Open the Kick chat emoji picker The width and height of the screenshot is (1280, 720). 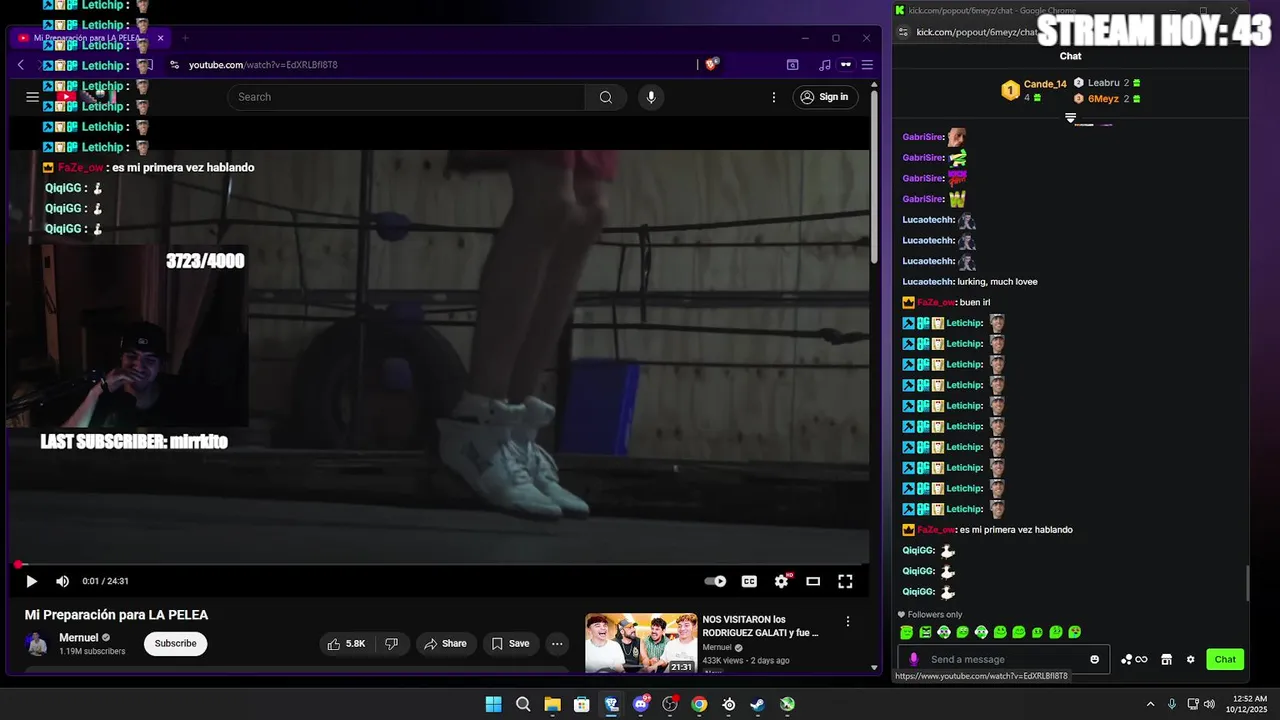tap(1095, 659)
